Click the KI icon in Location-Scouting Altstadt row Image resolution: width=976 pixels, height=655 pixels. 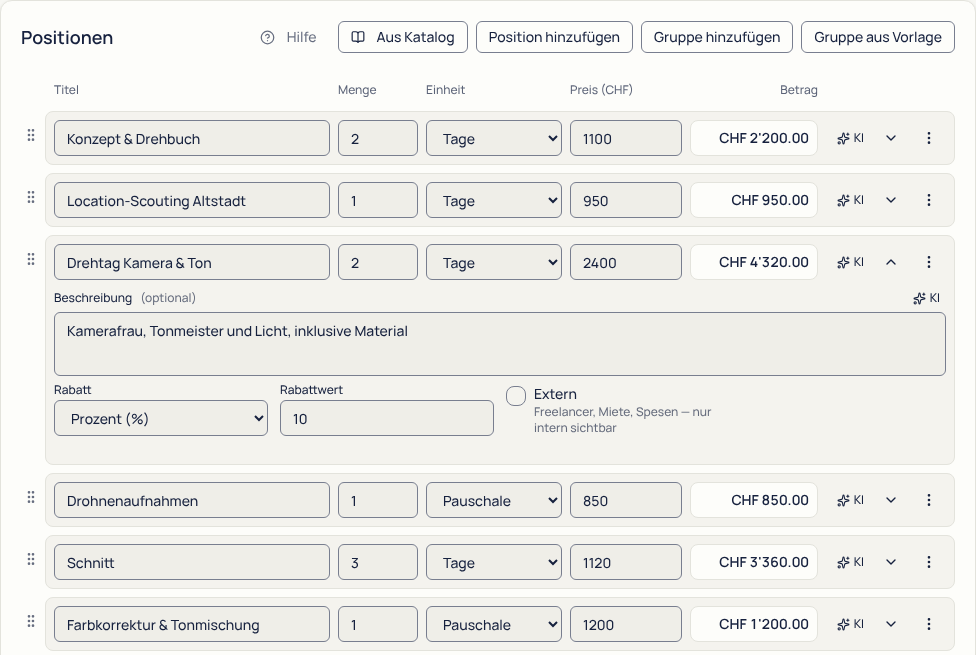850,200
